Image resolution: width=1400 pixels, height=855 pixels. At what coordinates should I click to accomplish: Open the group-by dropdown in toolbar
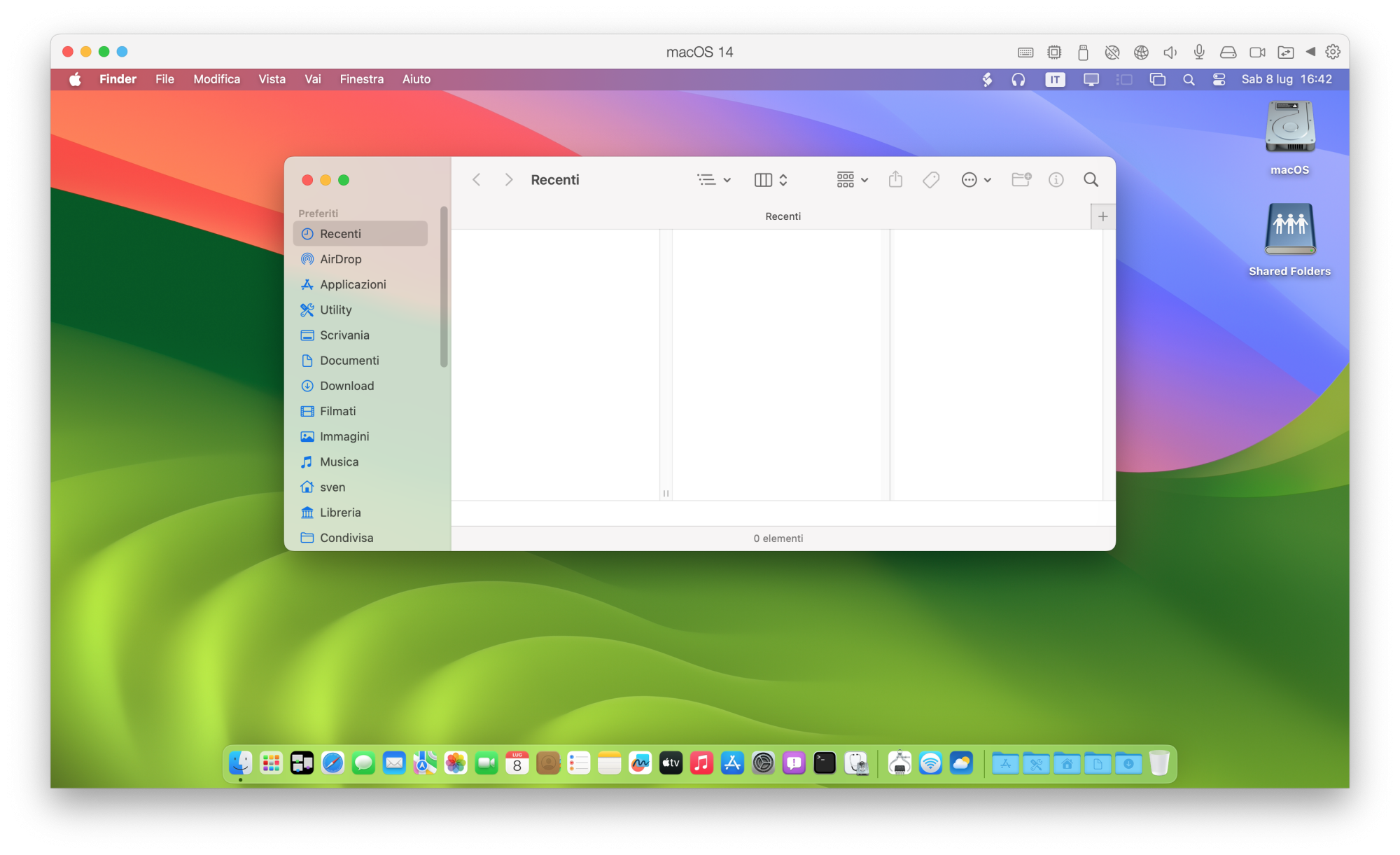tap(852, 180)
